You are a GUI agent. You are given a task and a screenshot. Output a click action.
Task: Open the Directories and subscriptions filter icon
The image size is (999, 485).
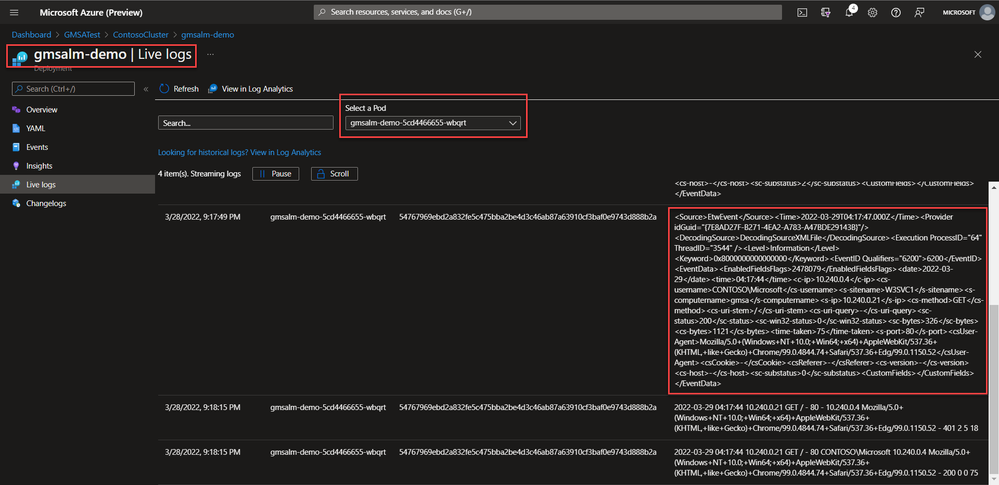point(826,12)
